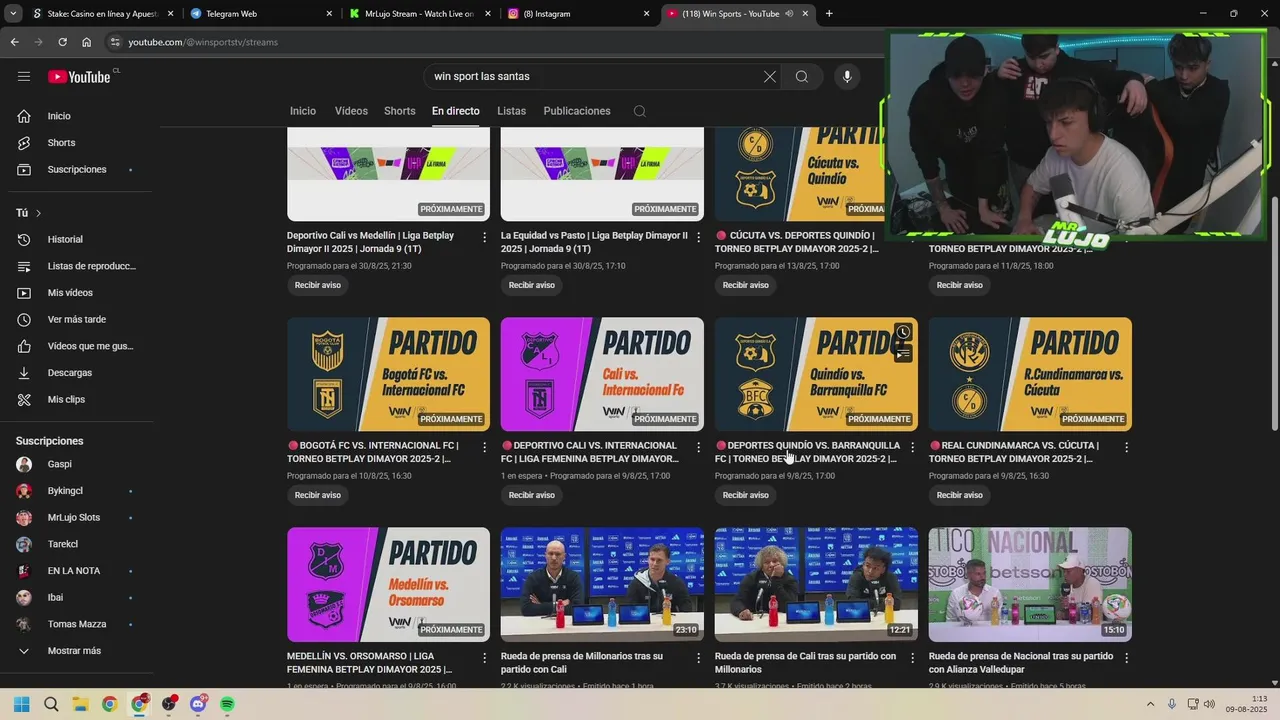Switch to the Instagram browser tab
This screenshot has height=720, width=1280.
pos(580,14)
